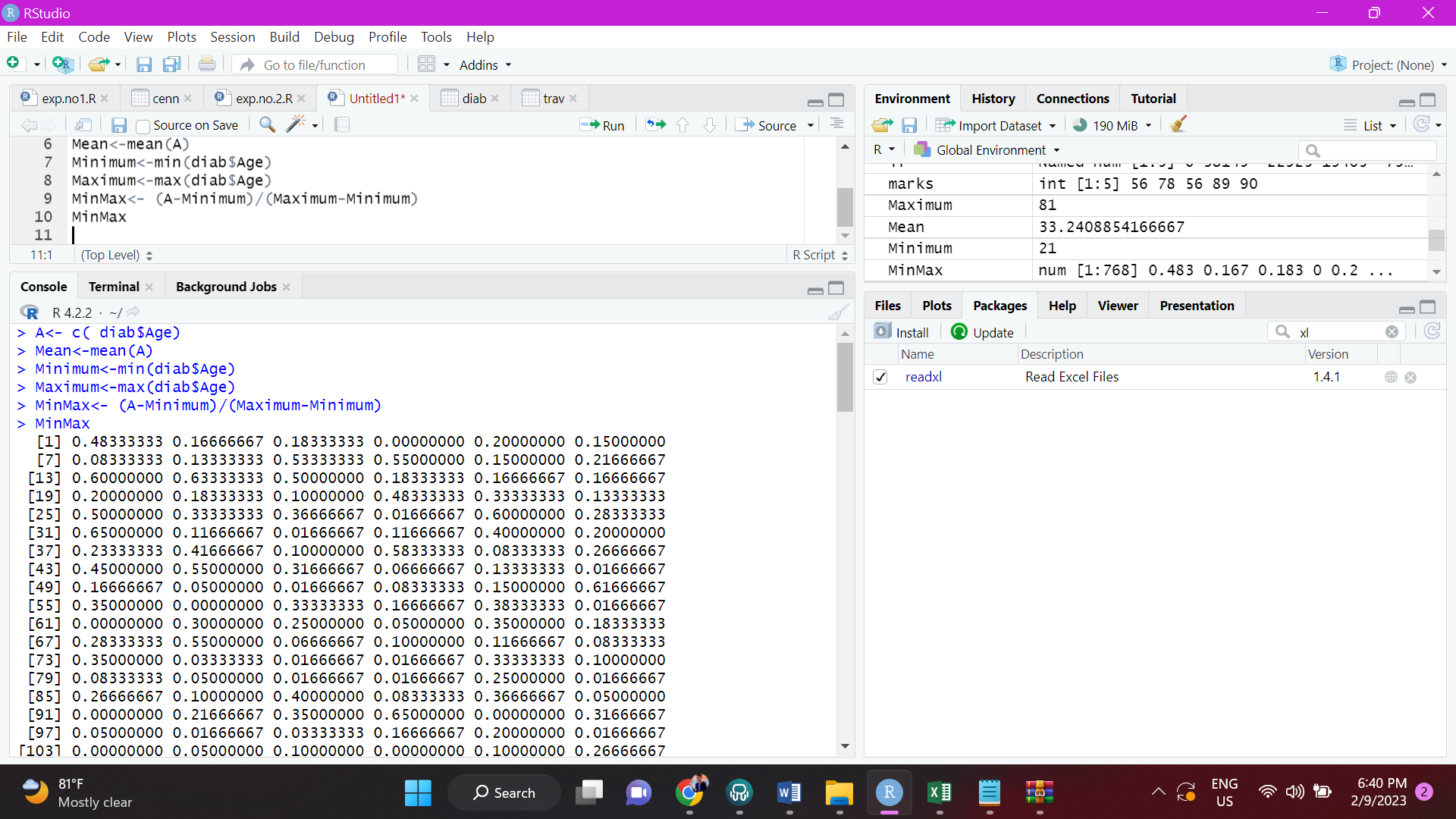Remove the readxl package with the X icon
Image resolution: width=1456 pixels, height=819 pixels.
click(1411, 377)
